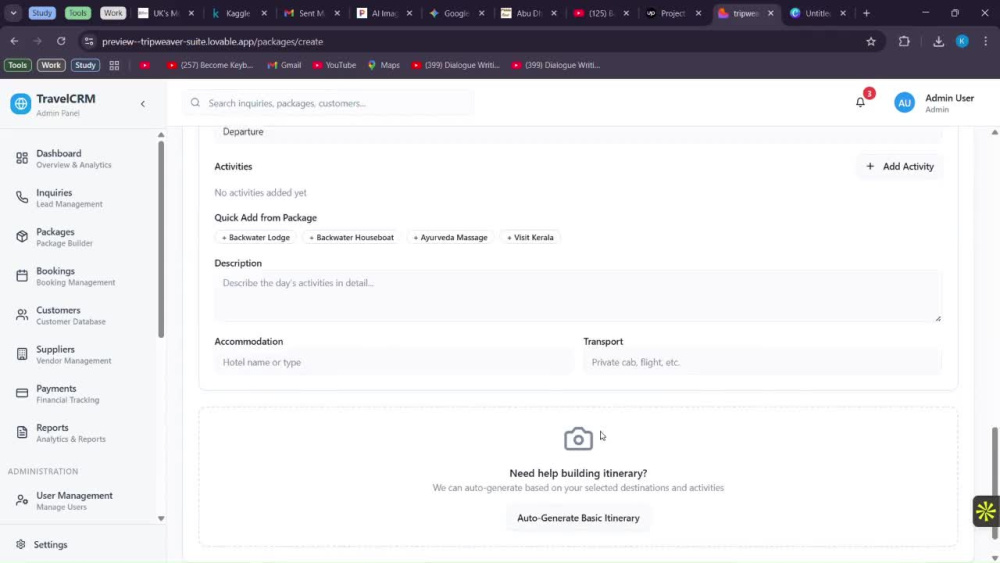This screenshot has width=1000, height=563.
Task: Switch to the Kaggle browser tab
Action: [239, 13]
